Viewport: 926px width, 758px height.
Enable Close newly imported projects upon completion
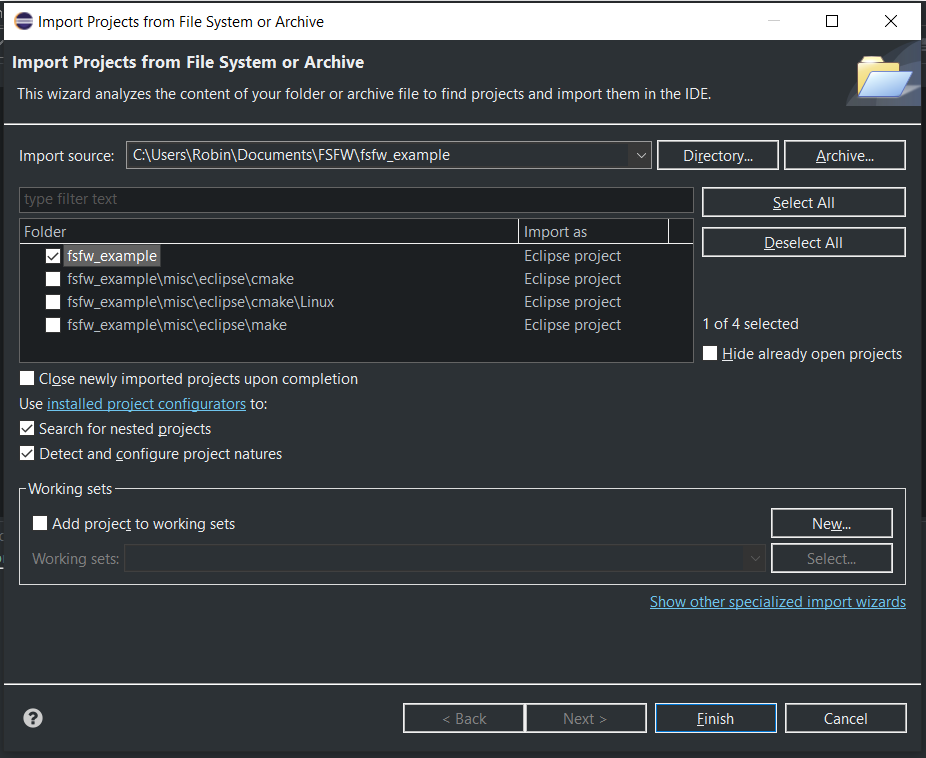point(27,378)
